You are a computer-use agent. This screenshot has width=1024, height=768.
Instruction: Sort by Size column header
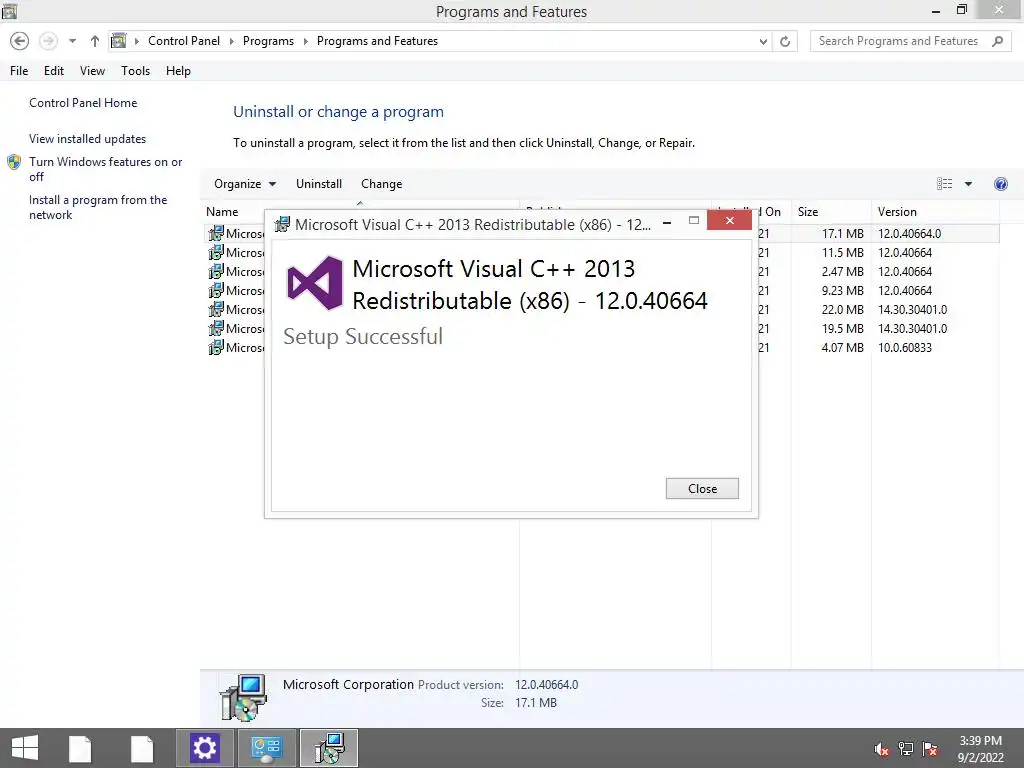[808, 212]
